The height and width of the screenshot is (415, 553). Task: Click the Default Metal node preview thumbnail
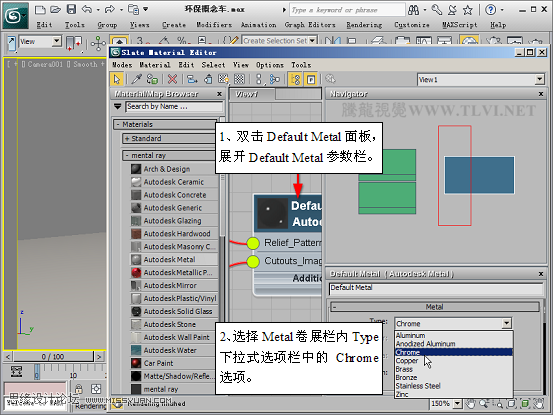tap(272, 213)
